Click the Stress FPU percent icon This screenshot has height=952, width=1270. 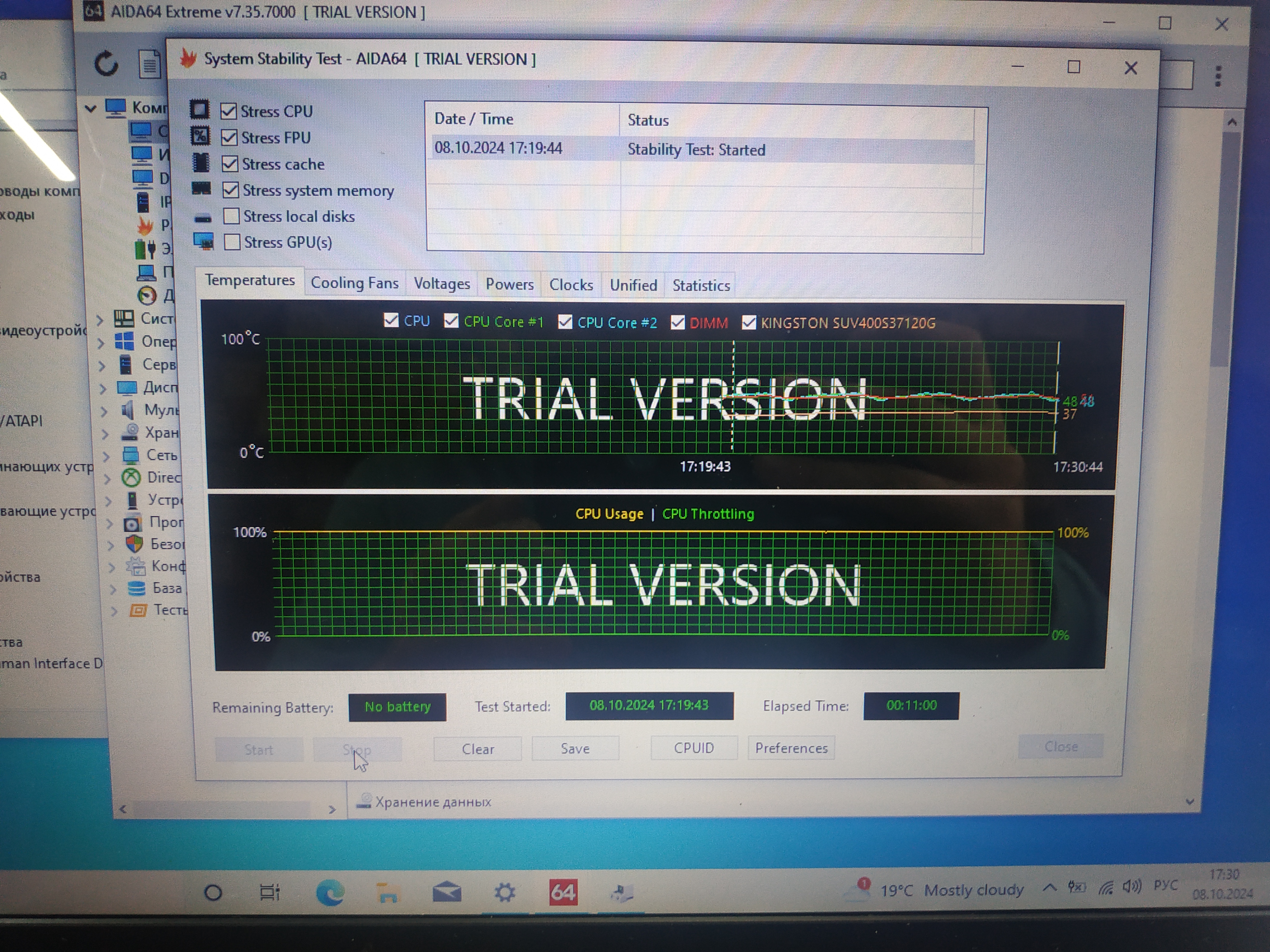tap(200, 136)
